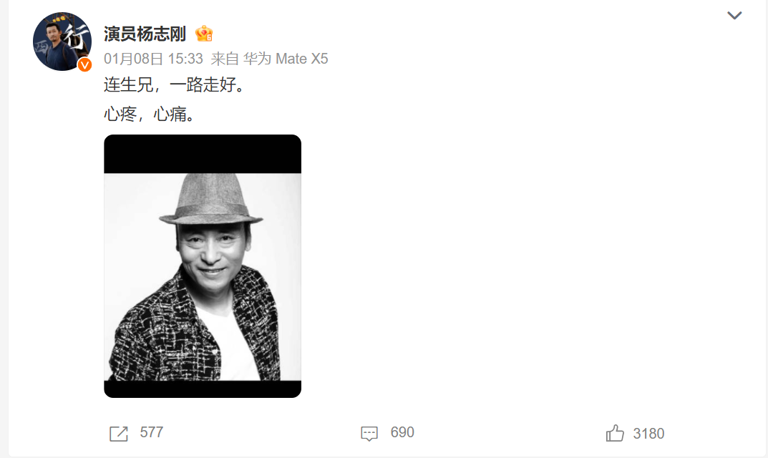The height and width of the screenshot is (458, 768).
Task: Click the orange verified V badge
Action: point(85,65)
